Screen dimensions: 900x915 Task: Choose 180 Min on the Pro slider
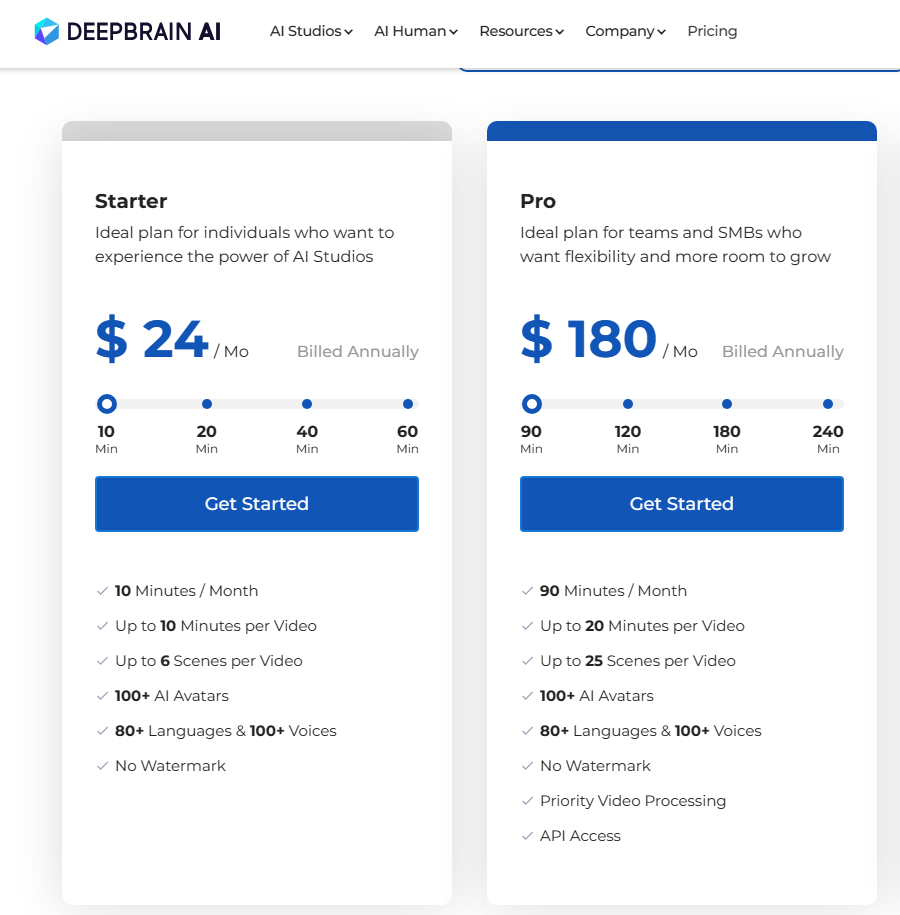pos(727,404)
